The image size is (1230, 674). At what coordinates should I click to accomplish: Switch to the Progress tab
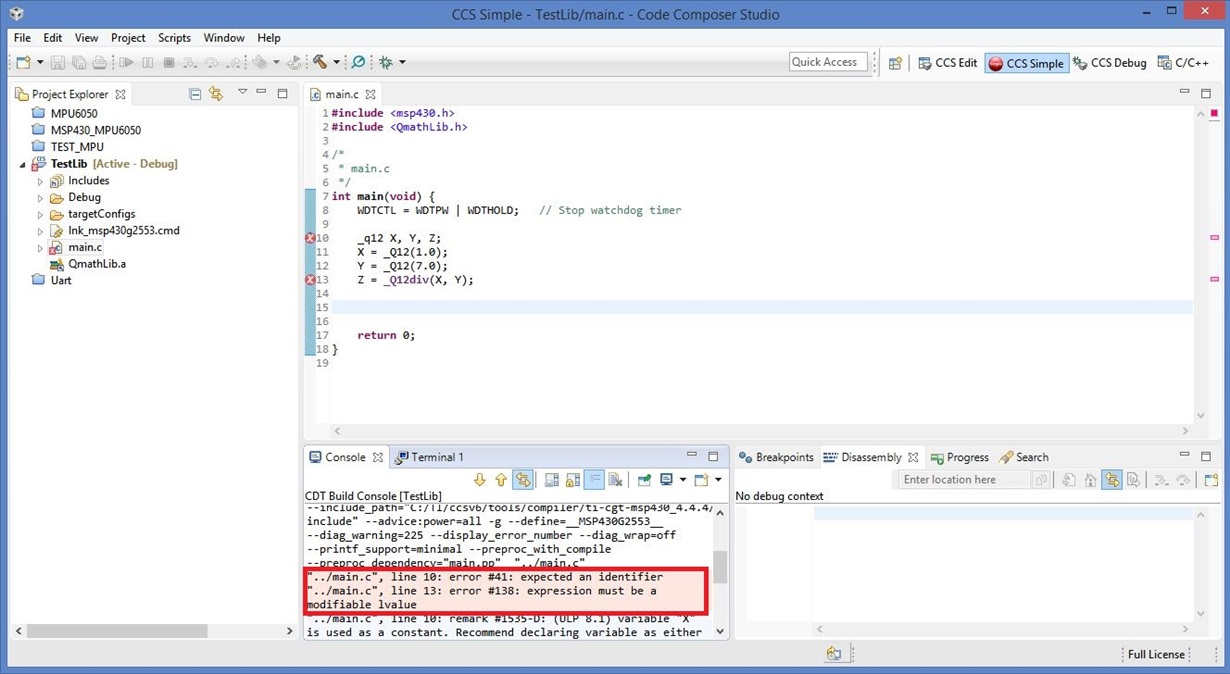(x=959, y=457)
